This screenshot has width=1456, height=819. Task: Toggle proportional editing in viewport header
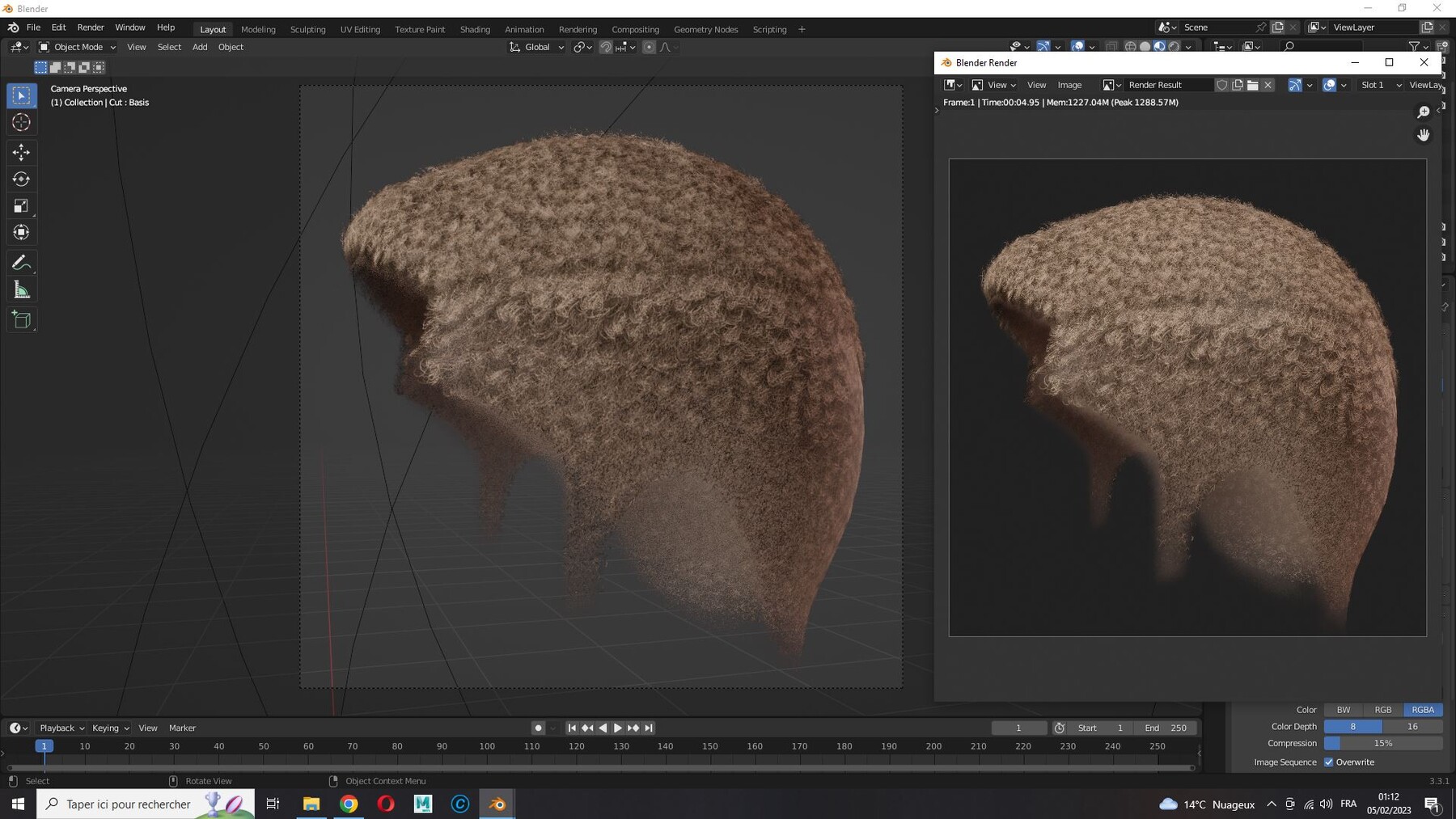coord(649,47)
